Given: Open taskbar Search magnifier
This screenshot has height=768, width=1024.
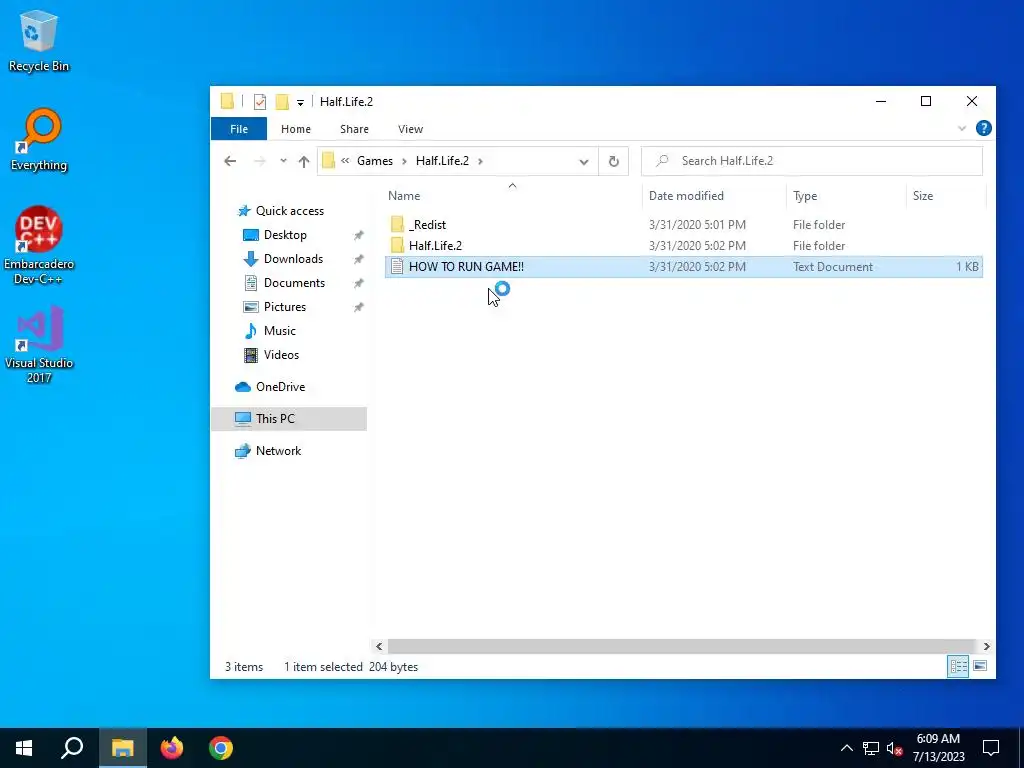Looking at the screenshot, I should (x=72, y=748).
